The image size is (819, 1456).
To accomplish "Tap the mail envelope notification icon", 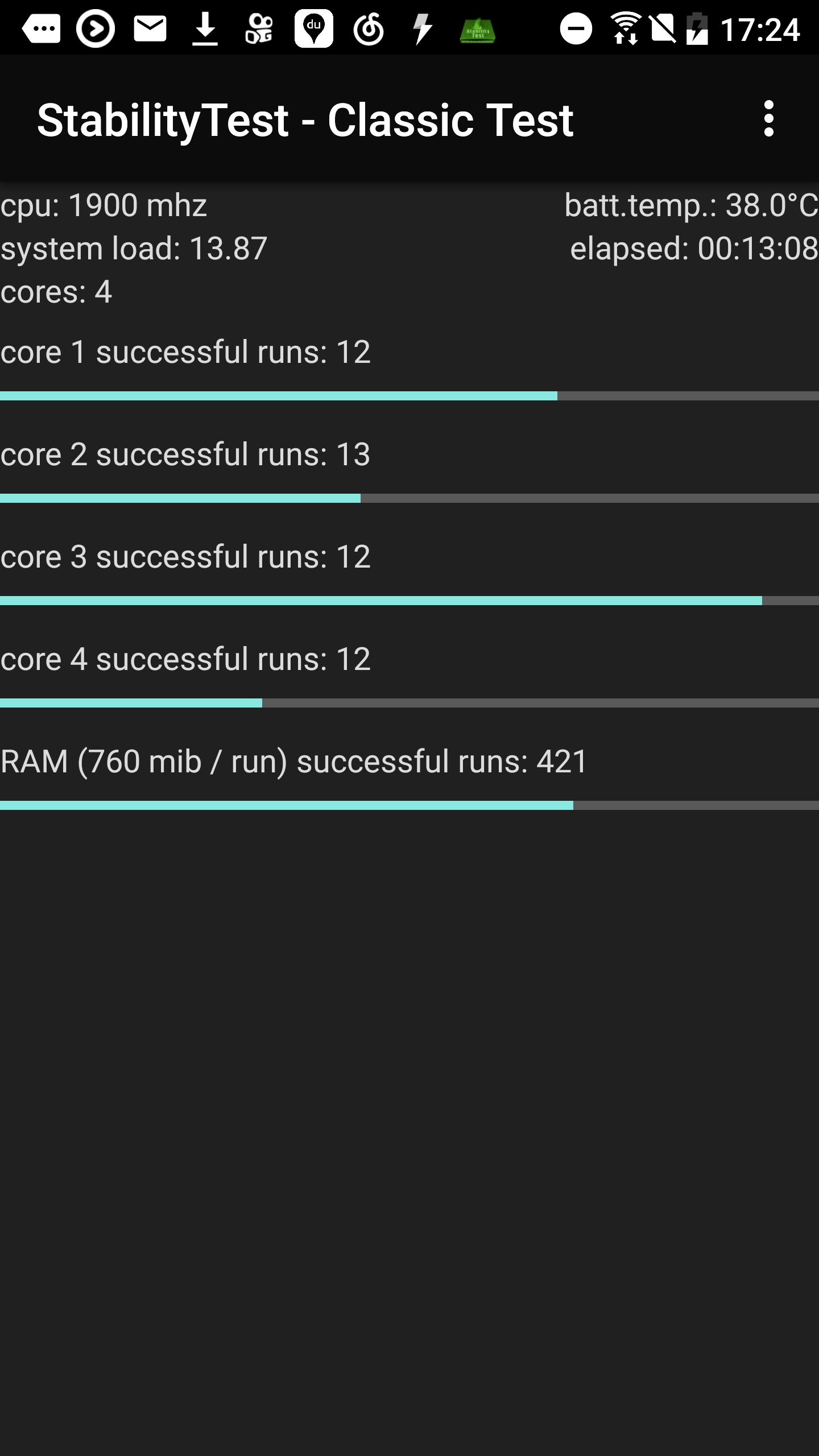I will (x=150, y=28).
